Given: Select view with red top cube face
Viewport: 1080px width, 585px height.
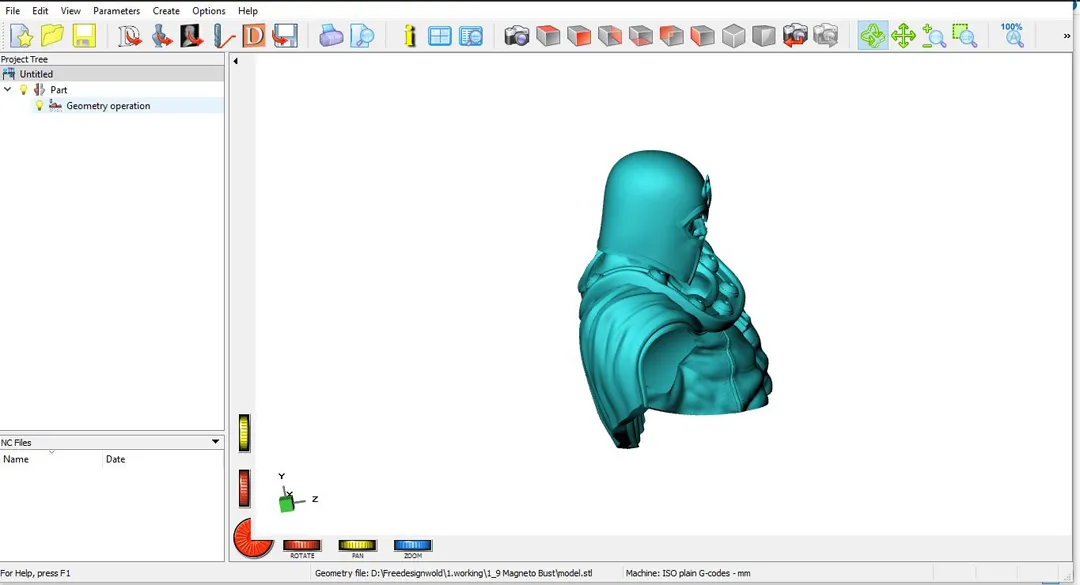Looking at the screenshot, I should tap(548, 36).
